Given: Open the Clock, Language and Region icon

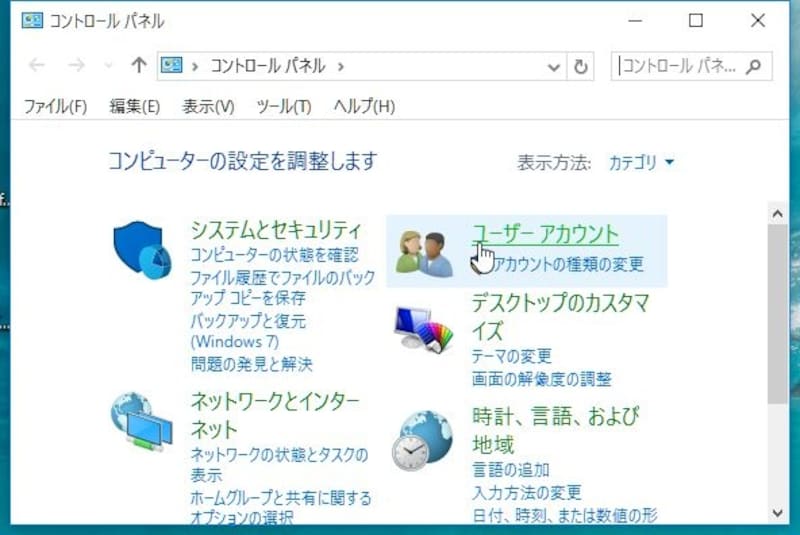Looking at the screenshot, I should pos(423,440).
